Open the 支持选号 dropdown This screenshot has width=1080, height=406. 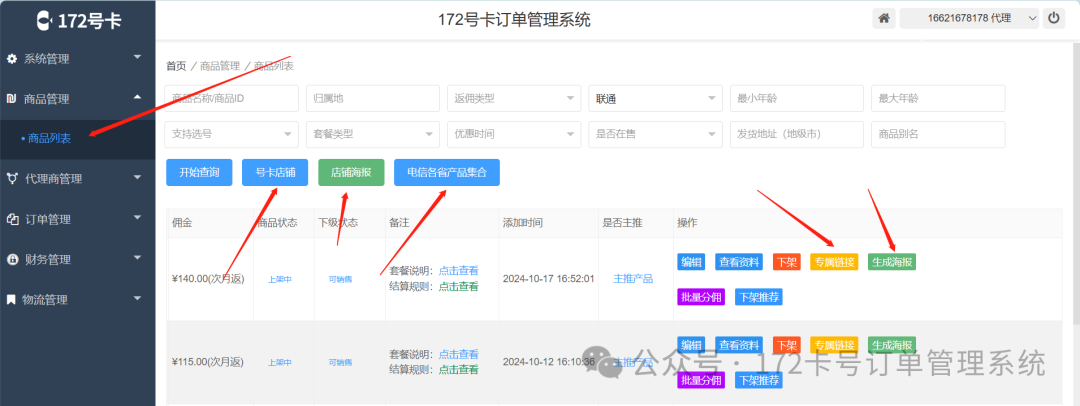pos(231,134)
